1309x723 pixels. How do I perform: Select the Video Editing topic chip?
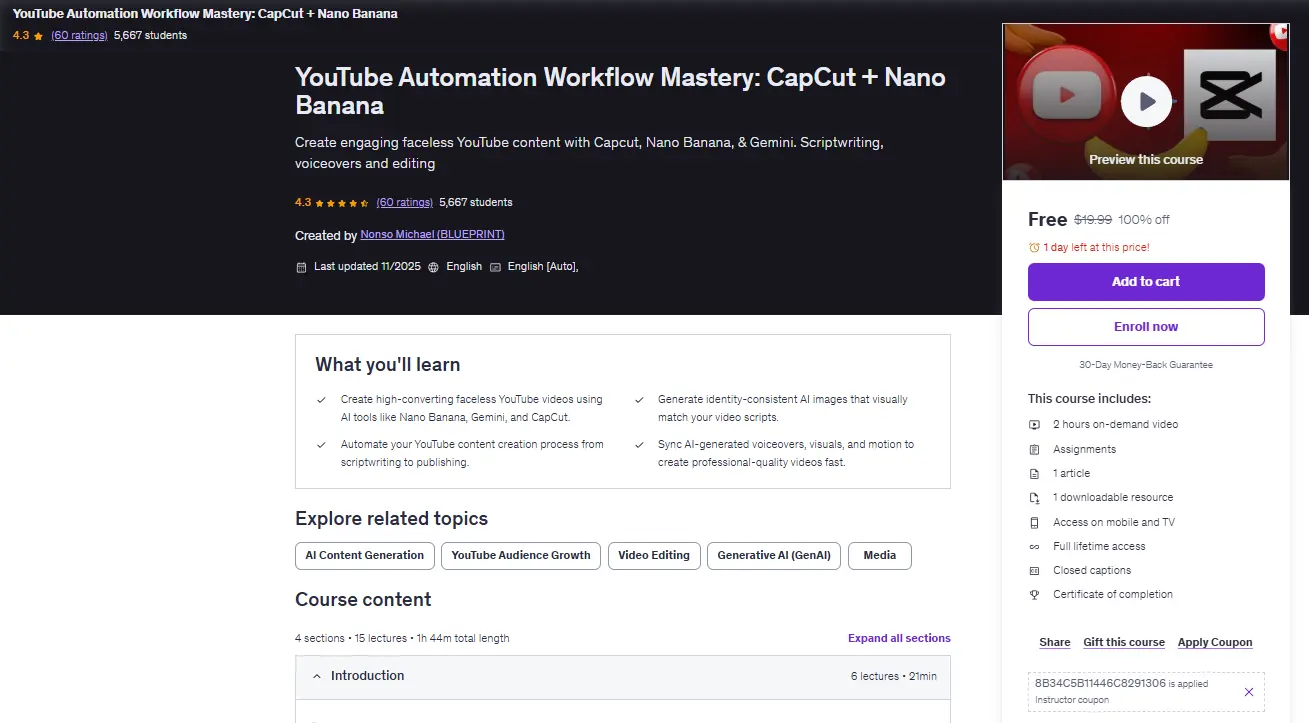pyautogui.click(x=654, y=556)
